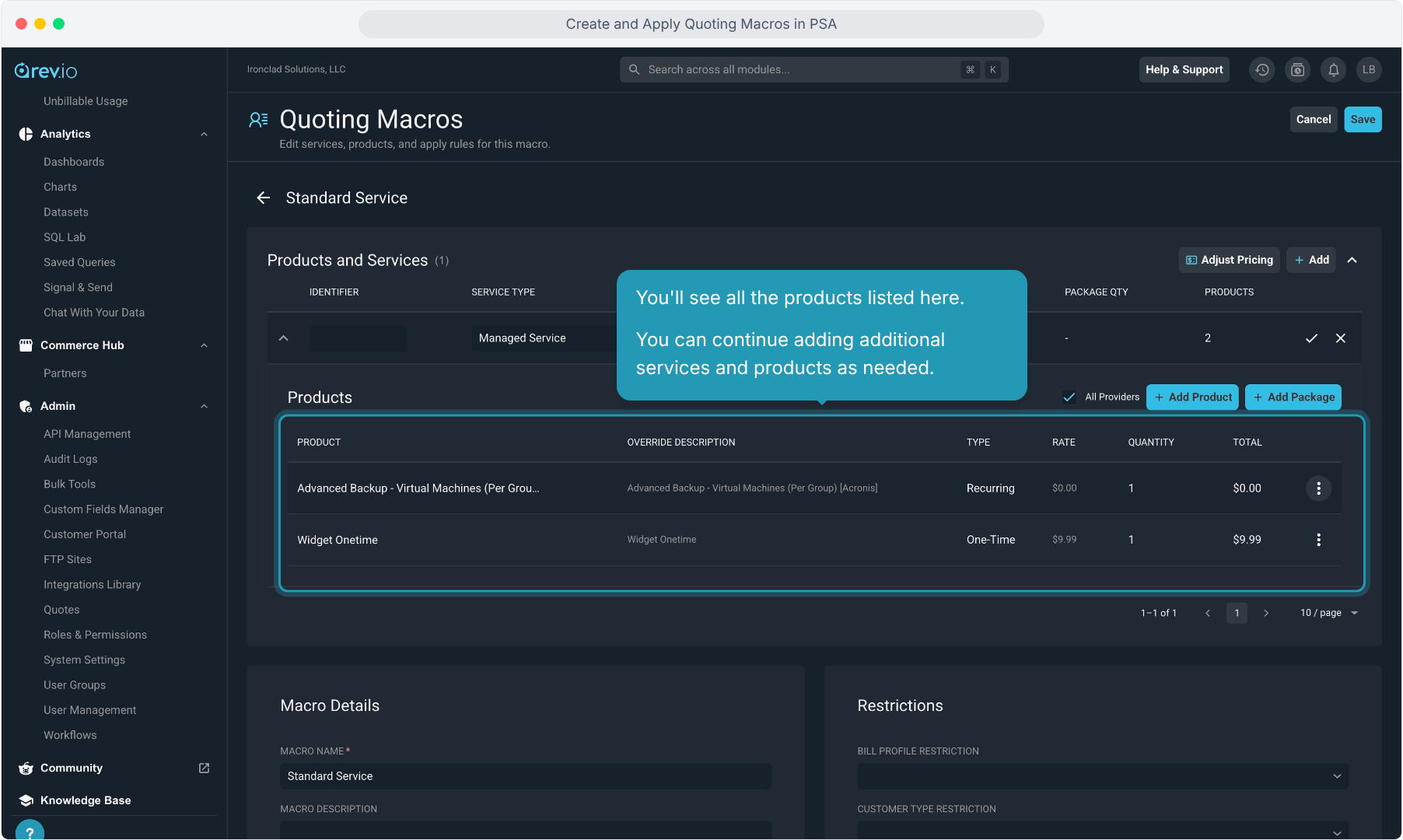Toggle the All Providers checkbox
This screenshot has width=1403, height=840.
click(1069, 397)
